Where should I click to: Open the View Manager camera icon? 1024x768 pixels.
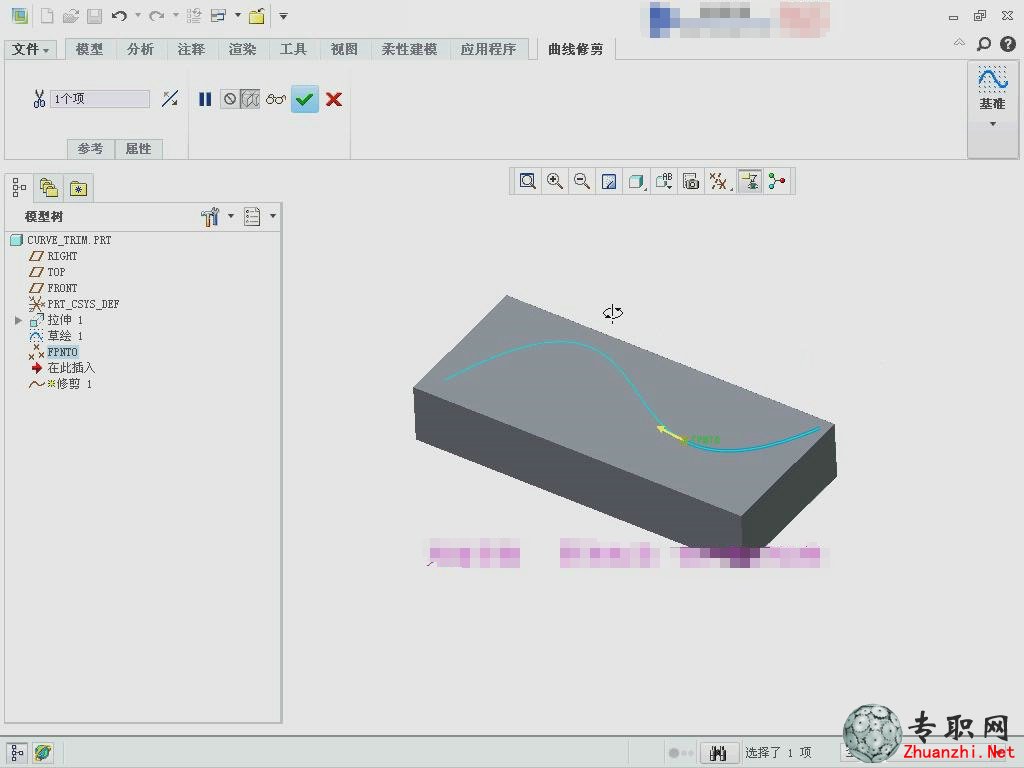coord(691,181)
